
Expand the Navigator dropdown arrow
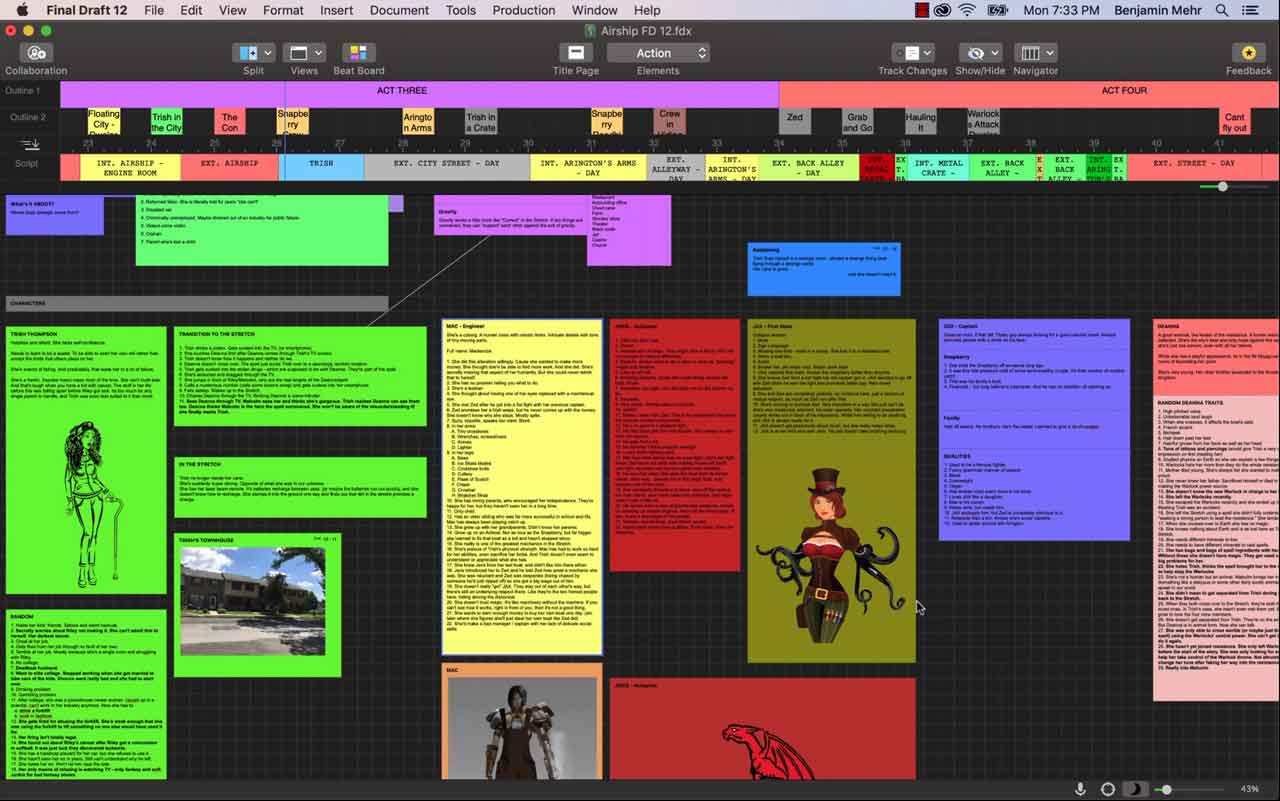[1050, 53]
